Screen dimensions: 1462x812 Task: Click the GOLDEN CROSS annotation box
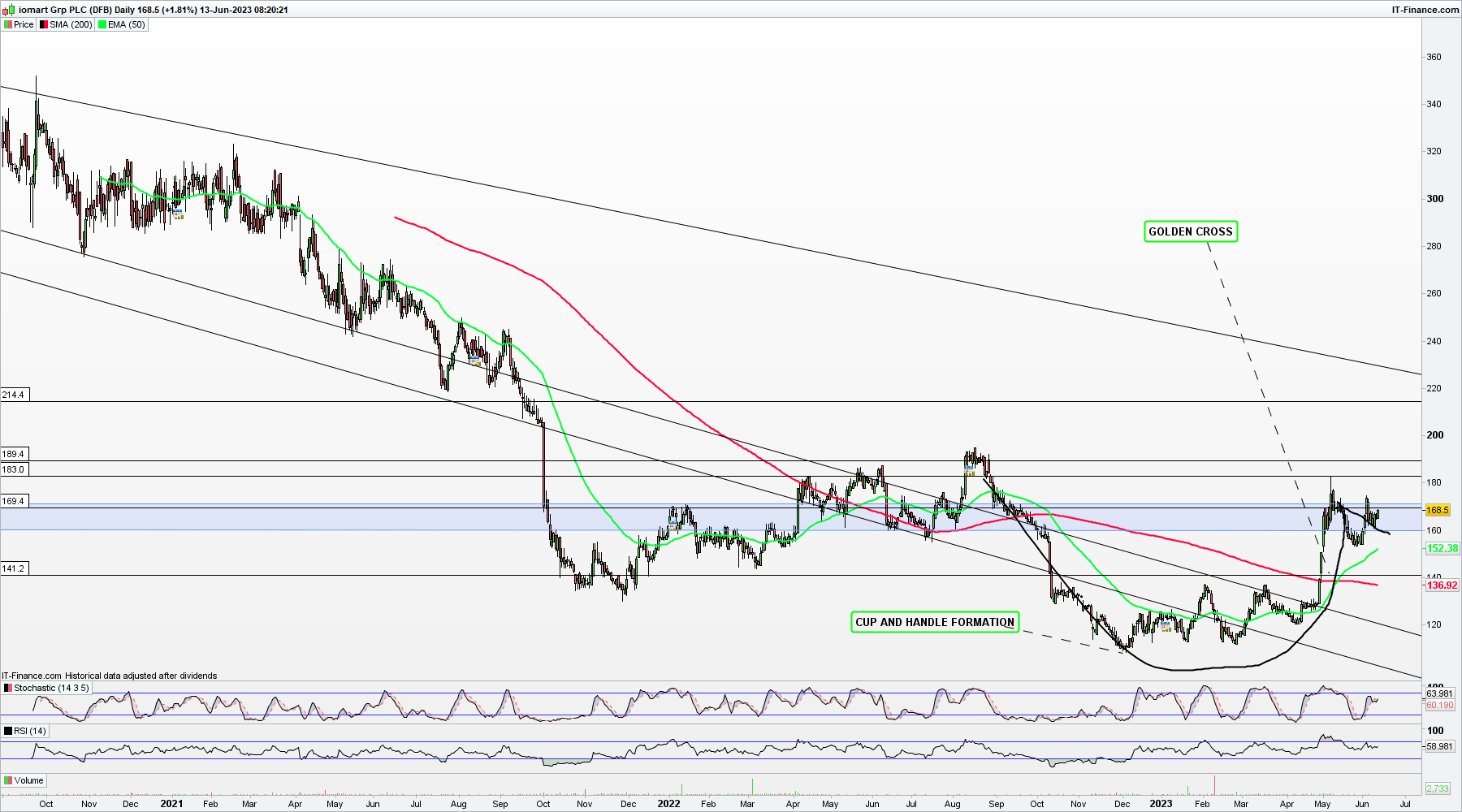[1191, 231]
